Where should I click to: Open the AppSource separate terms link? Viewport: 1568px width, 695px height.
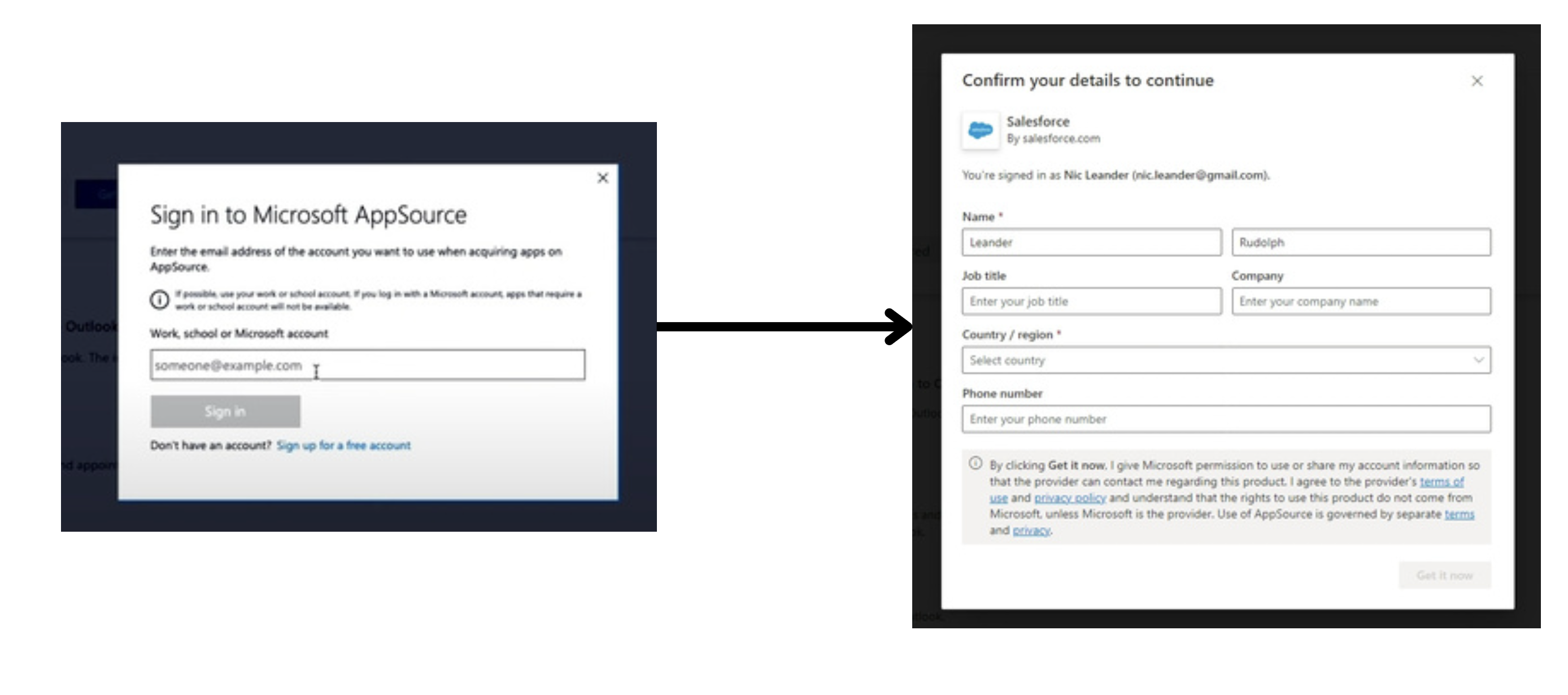1459,515
